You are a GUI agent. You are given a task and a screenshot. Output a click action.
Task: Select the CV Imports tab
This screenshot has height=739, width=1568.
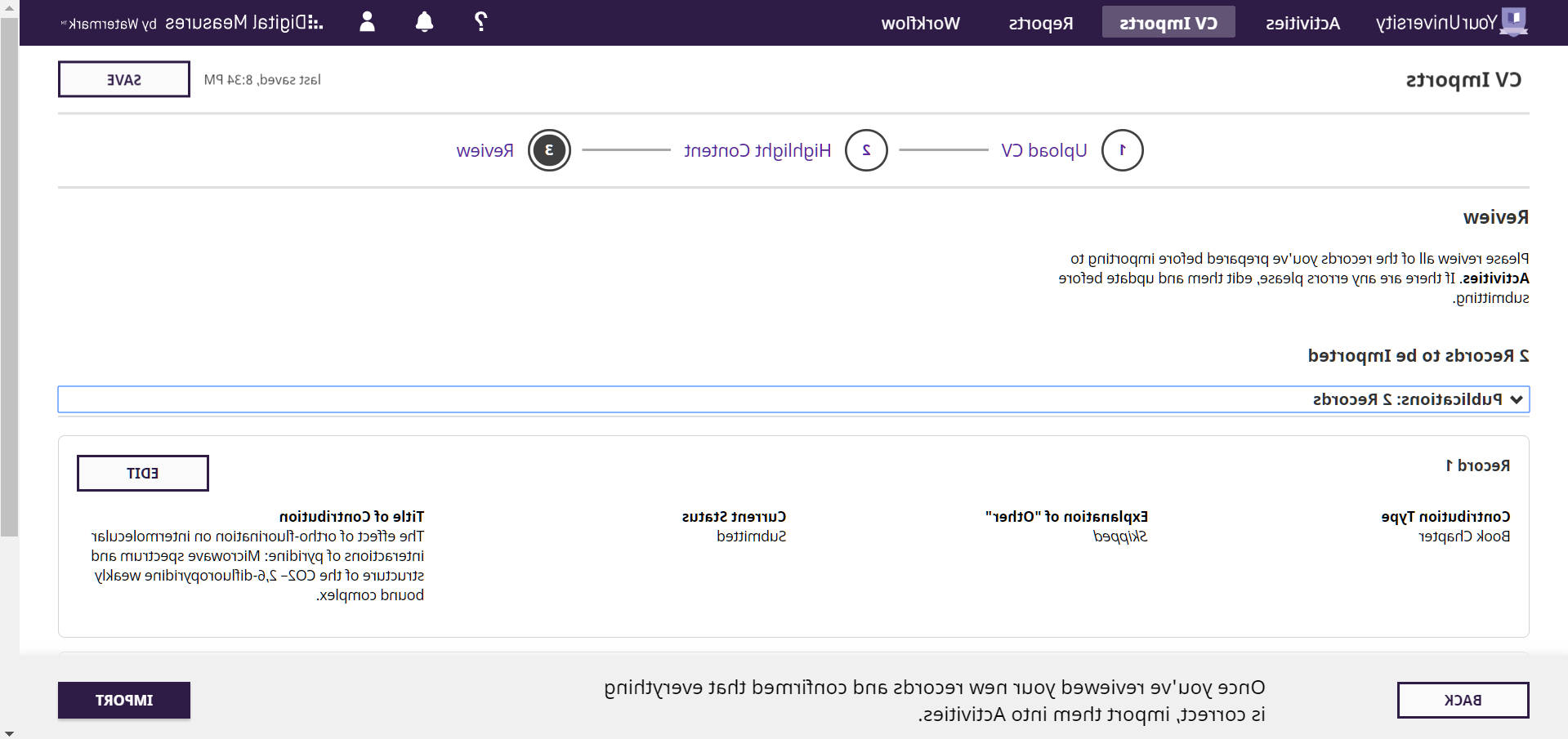coord(1168,23)
